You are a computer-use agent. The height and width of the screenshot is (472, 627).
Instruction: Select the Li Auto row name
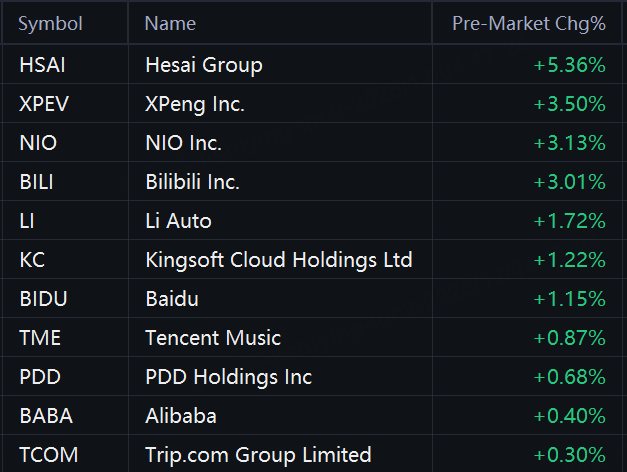coord(178,221)
